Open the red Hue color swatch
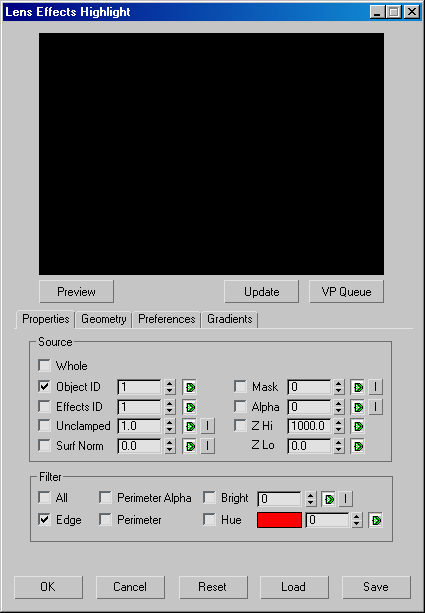The image size is (425, 613). 279,520
